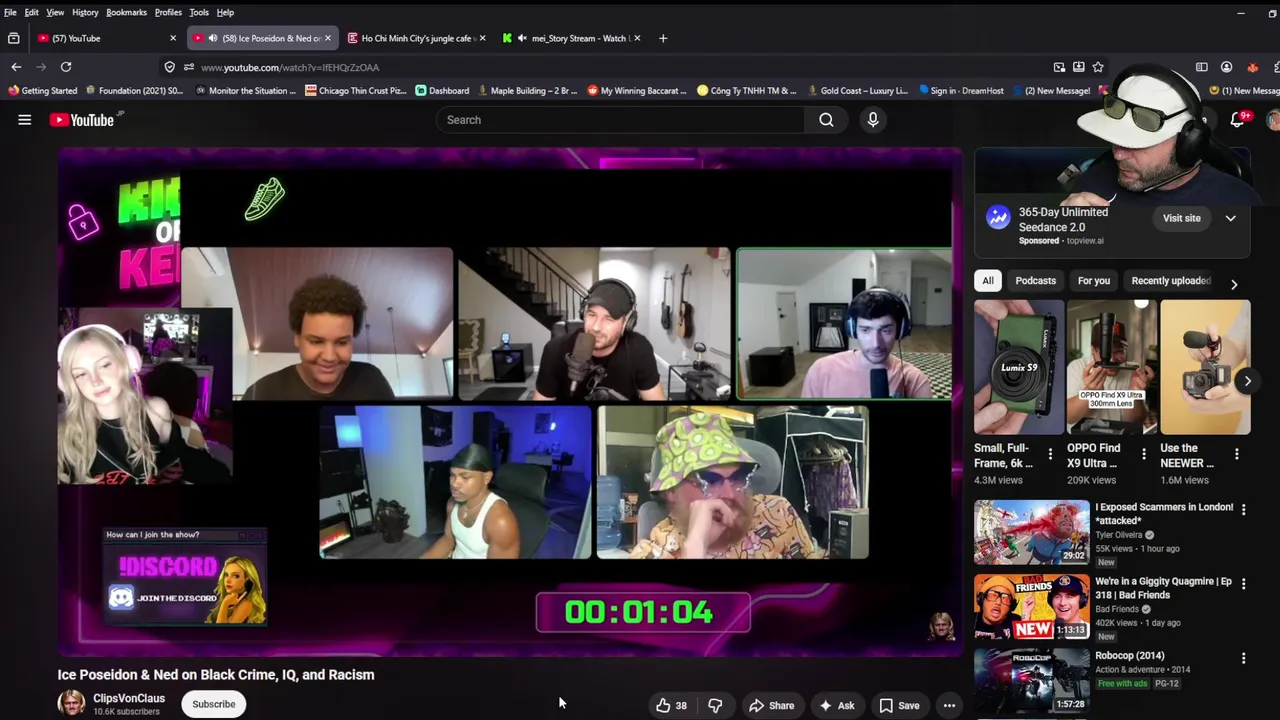This screenshot has height=720, width=1280.
Task: Open options for Giggity Quagmire video
Action: point(1243,584)
